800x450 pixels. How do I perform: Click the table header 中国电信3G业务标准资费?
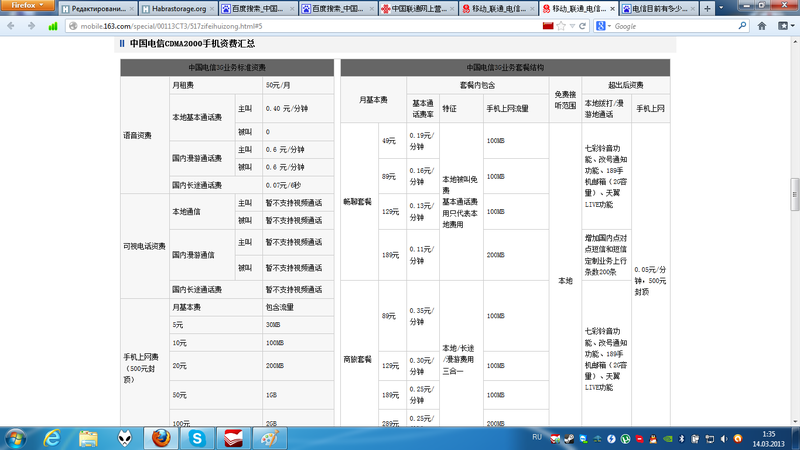pos(227,67)
